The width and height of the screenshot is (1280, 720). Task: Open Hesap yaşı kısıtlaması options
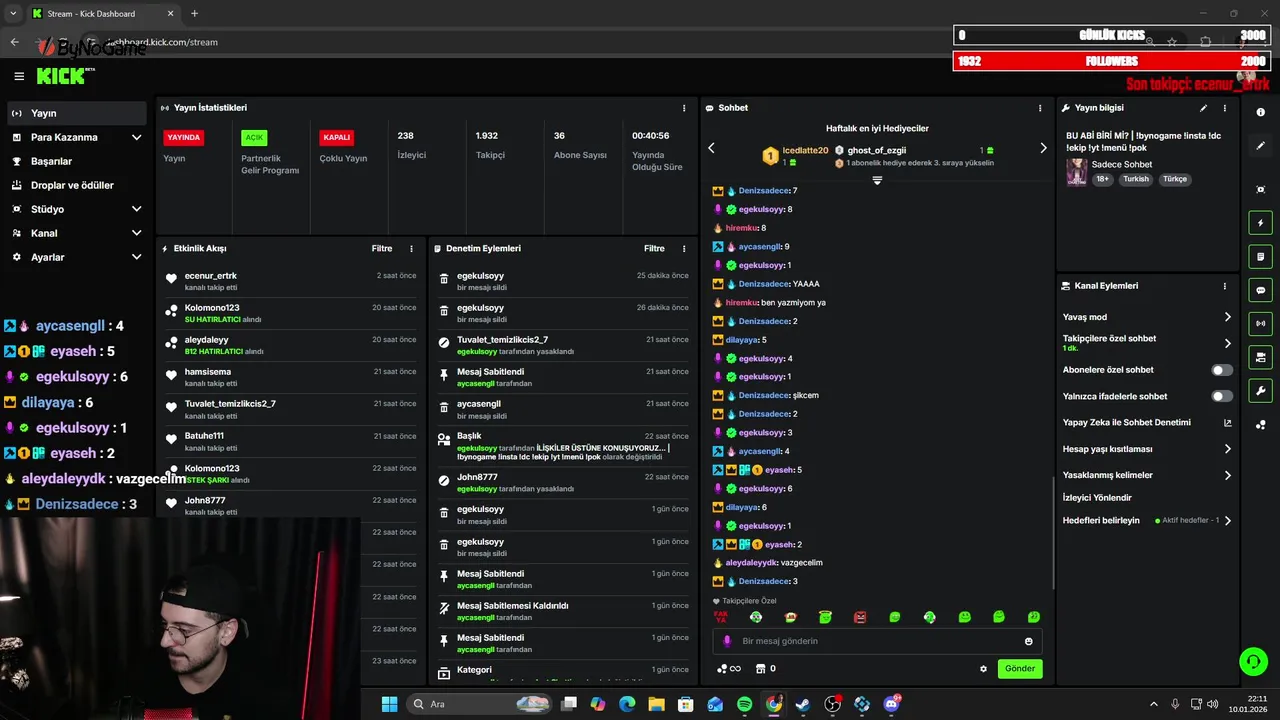pos(1147,449)
